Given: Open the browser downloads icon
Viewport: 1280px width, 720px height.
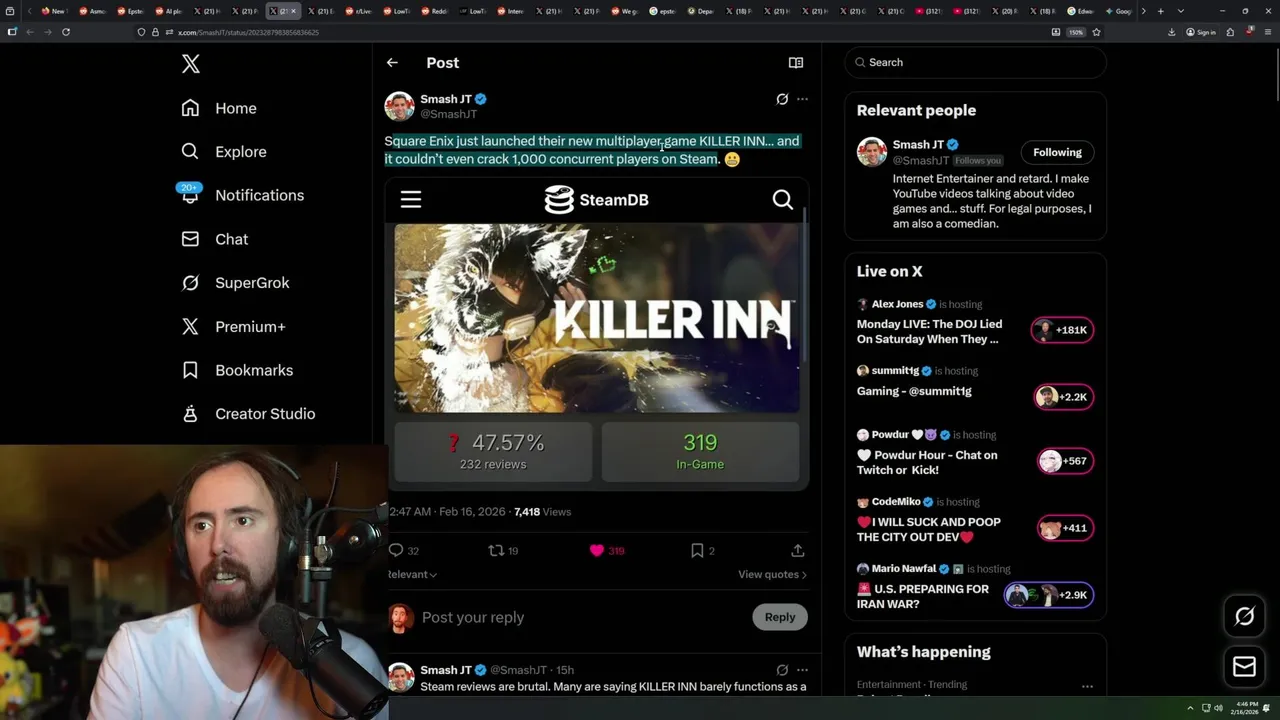Looking at the screenshot, I should pos(1171,32).
